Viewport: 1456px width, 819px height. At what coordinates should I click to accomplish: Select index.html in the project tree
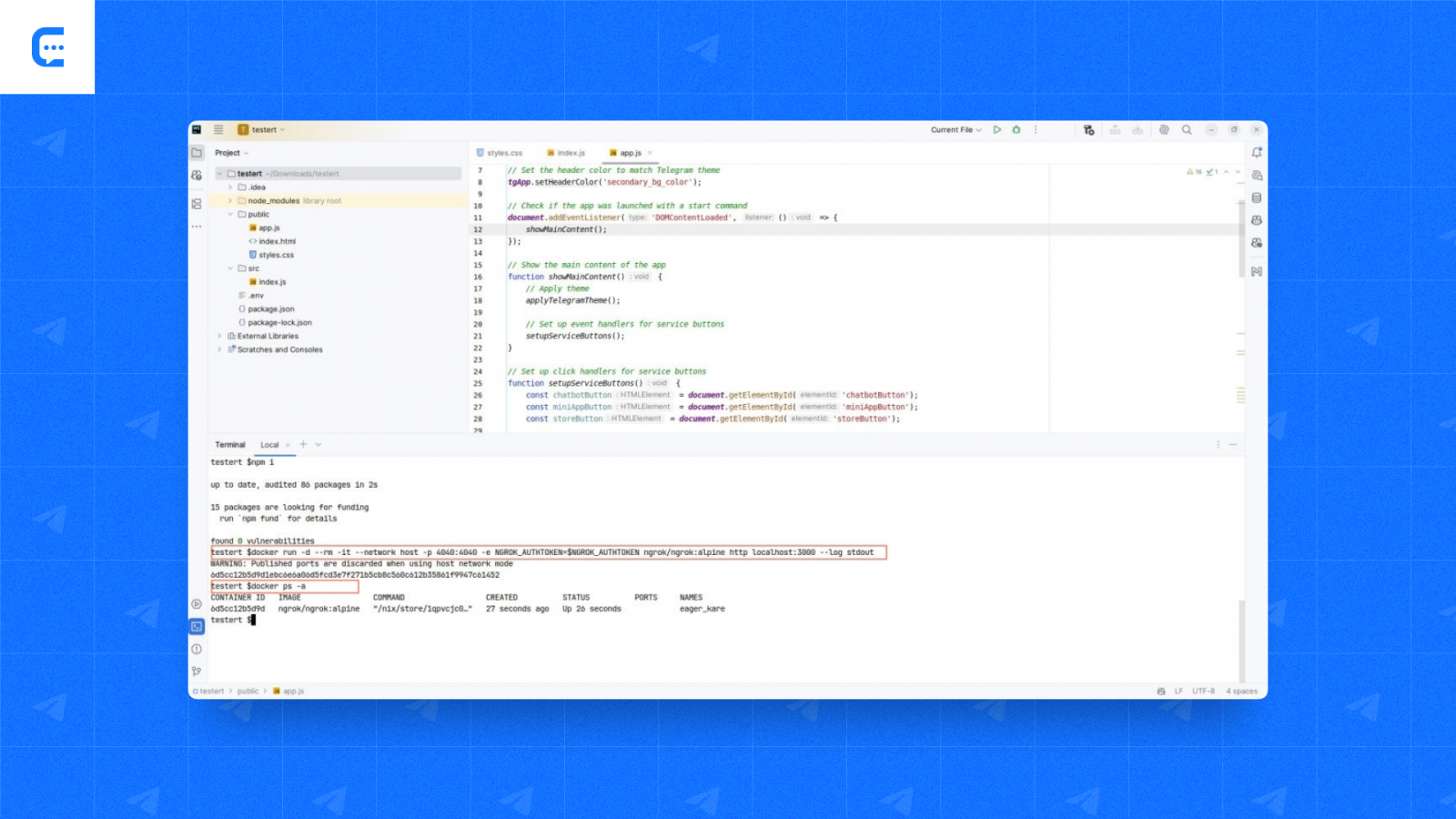click(272, 242)
